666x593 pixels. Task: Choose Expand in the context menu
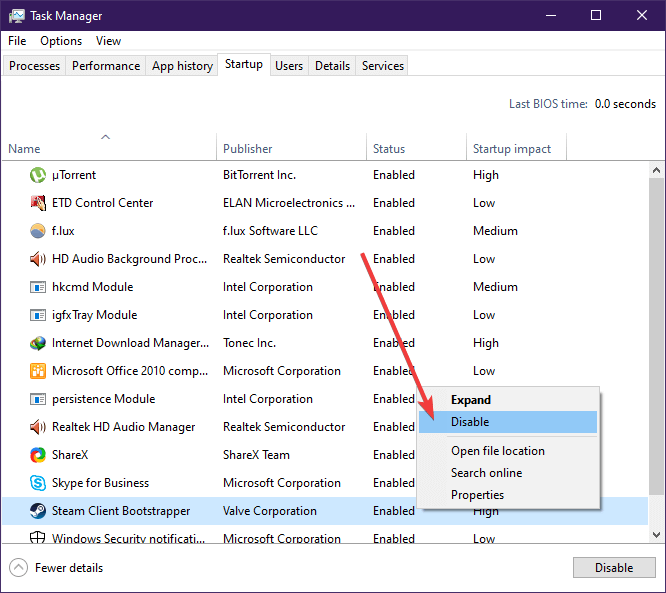click(x=470, y=400)
